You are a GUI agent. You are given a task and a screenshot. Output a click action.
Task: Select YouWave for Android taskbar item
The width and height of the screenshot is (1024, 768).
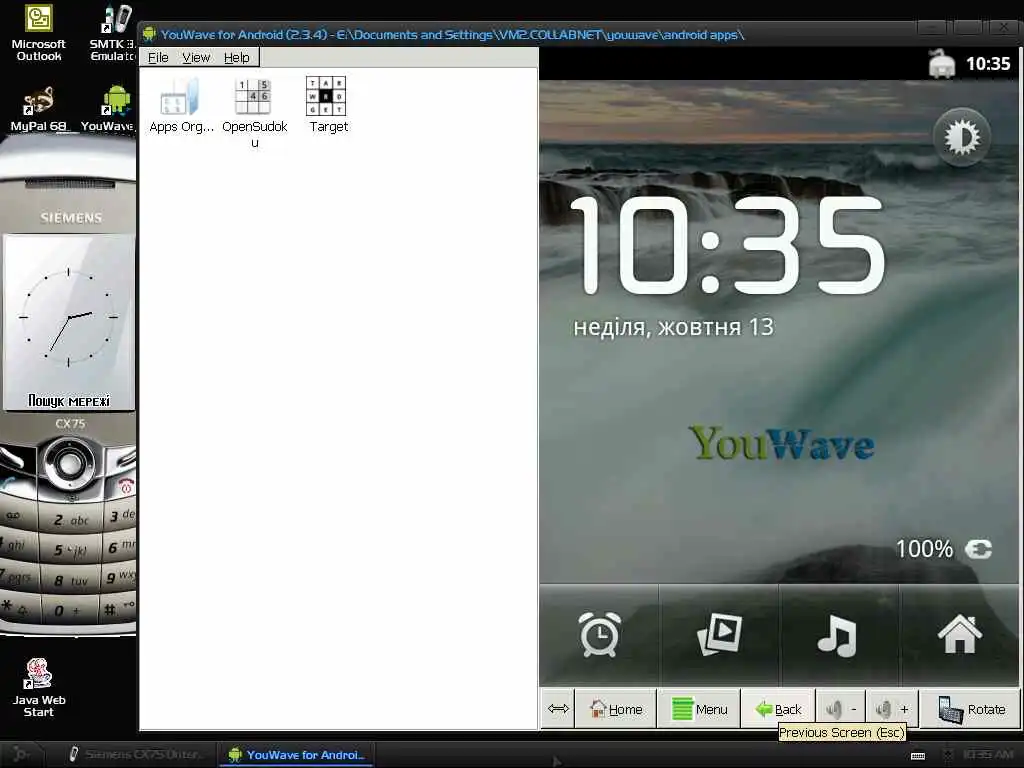coord(297,754)
